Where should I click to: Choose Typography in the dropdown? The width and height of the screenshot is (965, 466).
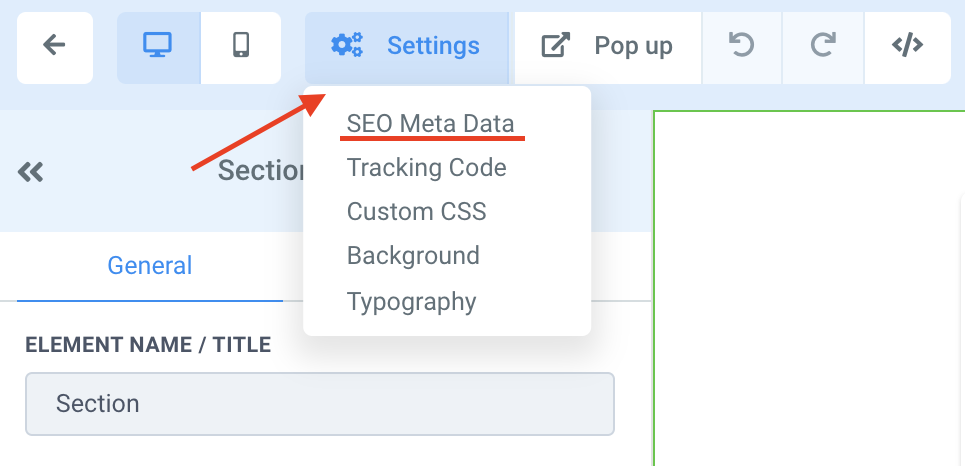(412, 302)
